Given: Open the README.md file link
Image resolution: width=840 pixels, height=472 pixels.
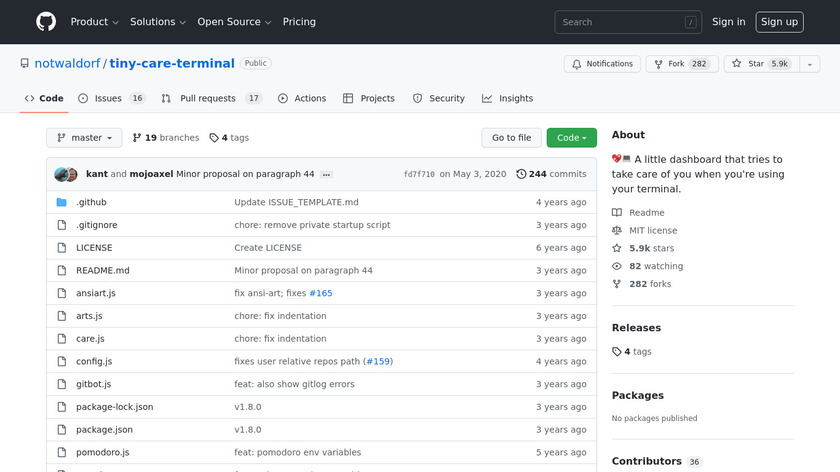Looking at the screenshot, I should tap(103, 271).
